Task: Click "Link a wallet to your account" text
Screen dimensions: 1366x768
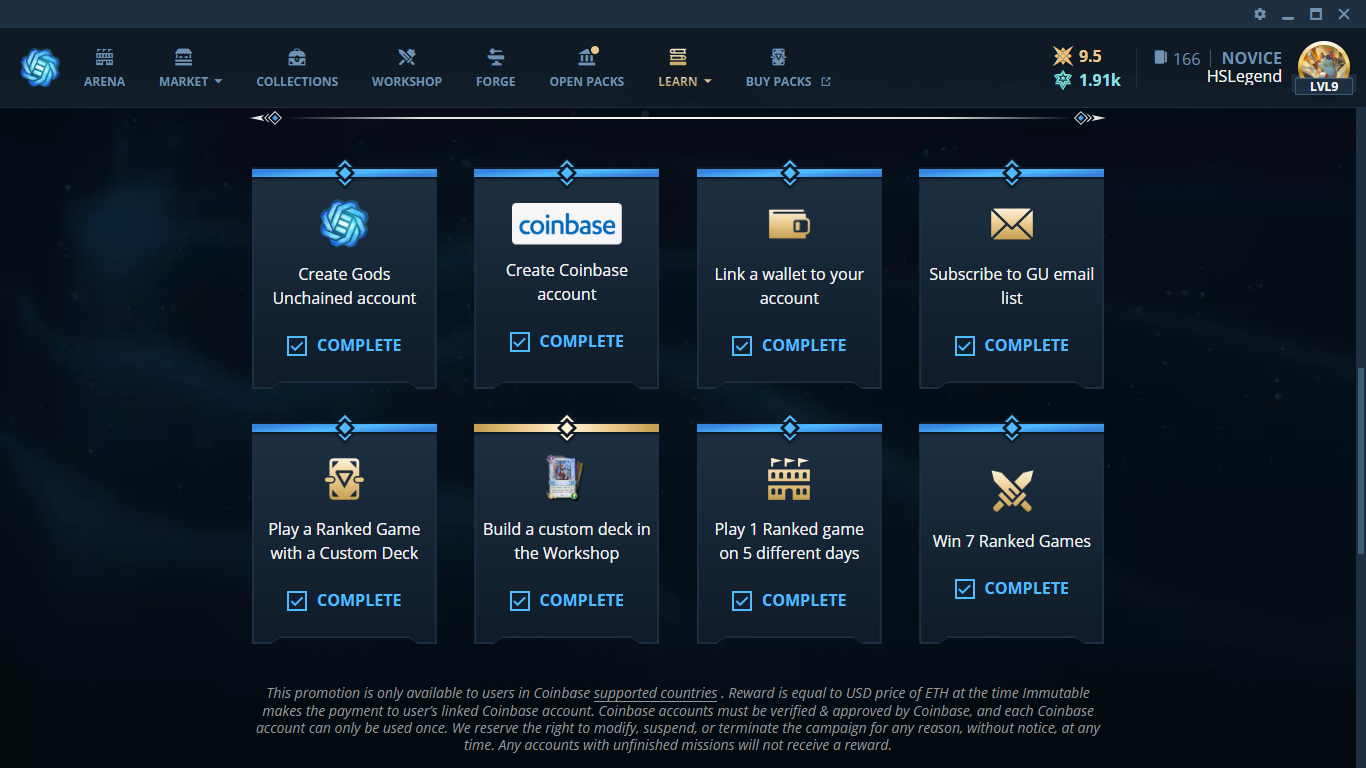Action: tap(789, 286)
